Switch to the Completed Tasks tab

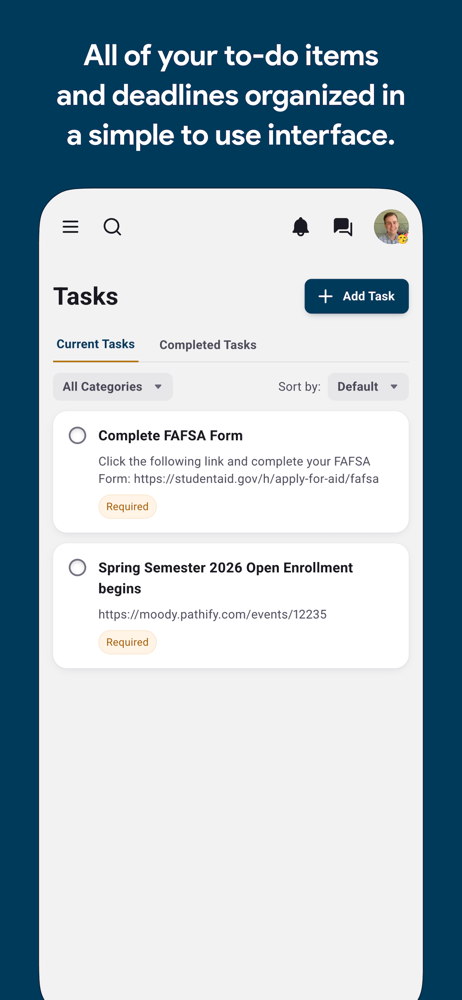(208, 345)
